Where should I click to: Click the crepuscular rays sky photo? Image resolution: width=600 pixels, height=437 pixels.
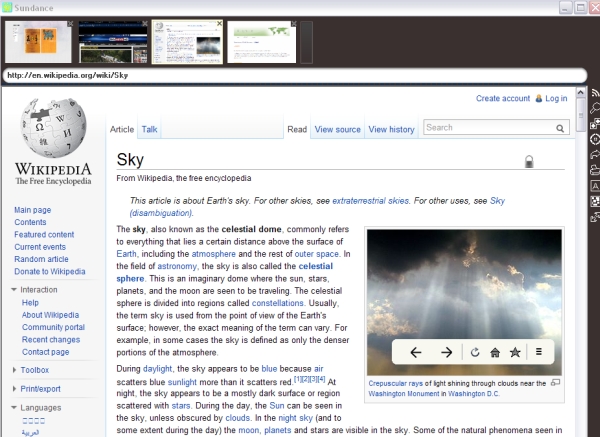pyautogui.click(x=464, y=302)
